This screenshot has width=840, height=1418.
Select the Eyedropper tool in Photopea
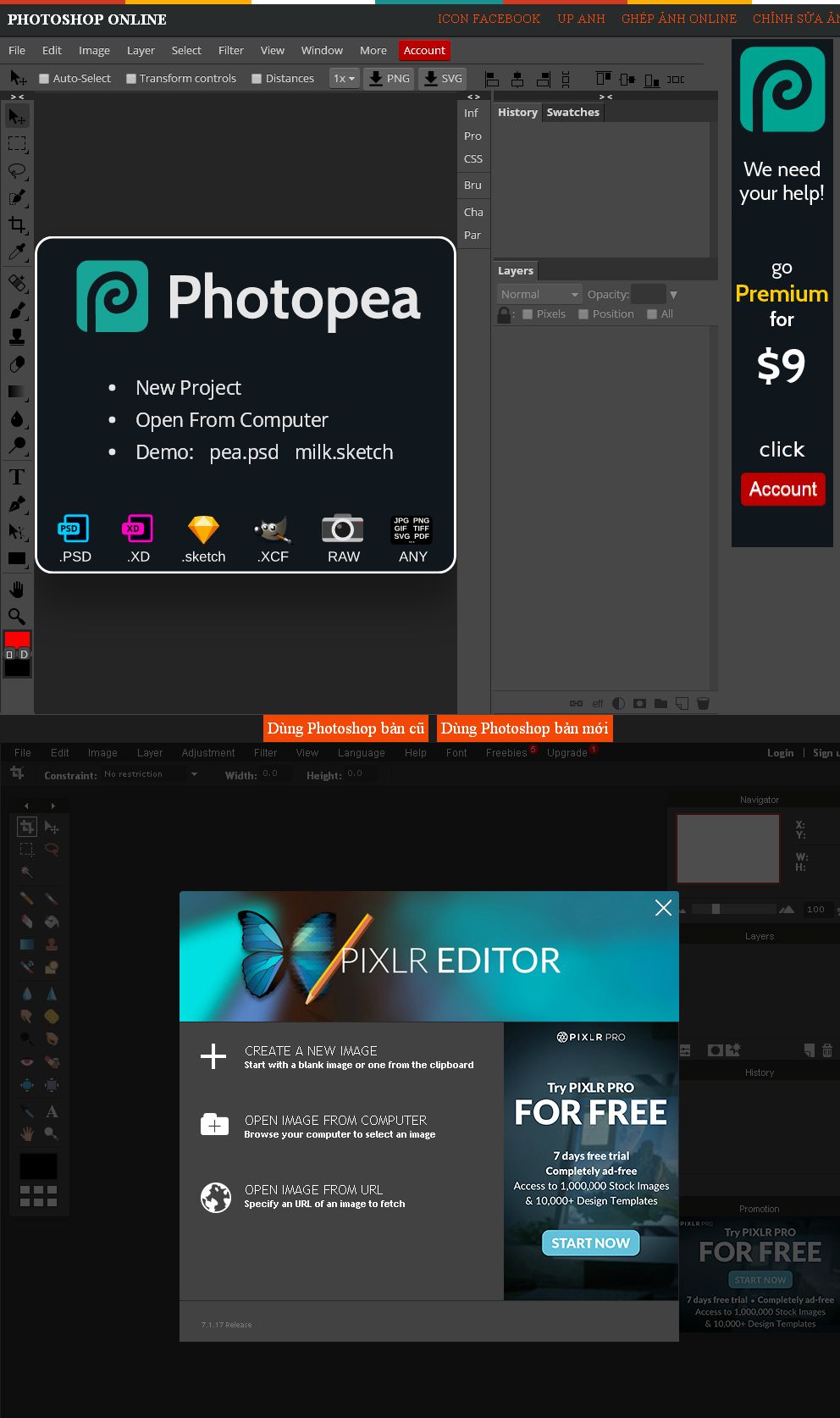pyautogui.click(x=17, y=252)
